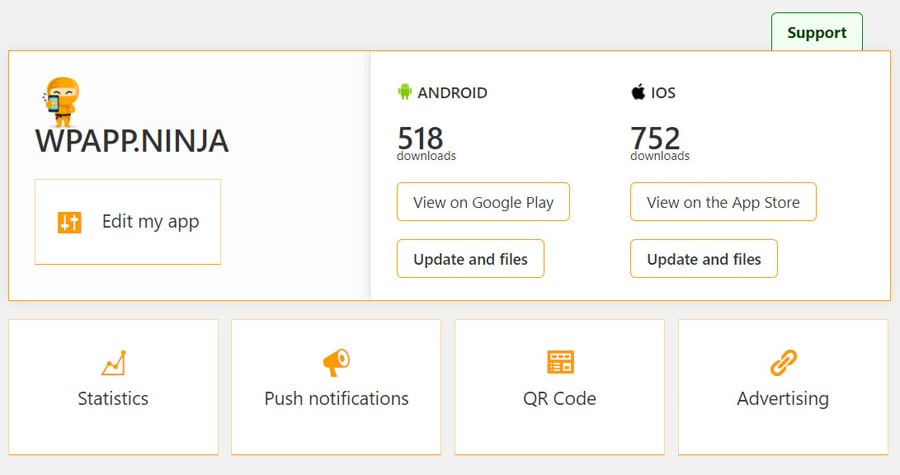This screenshot has height=475, width=900.
Task: Click the sliders icon beside Edit my app
Action: coord(69,222)
